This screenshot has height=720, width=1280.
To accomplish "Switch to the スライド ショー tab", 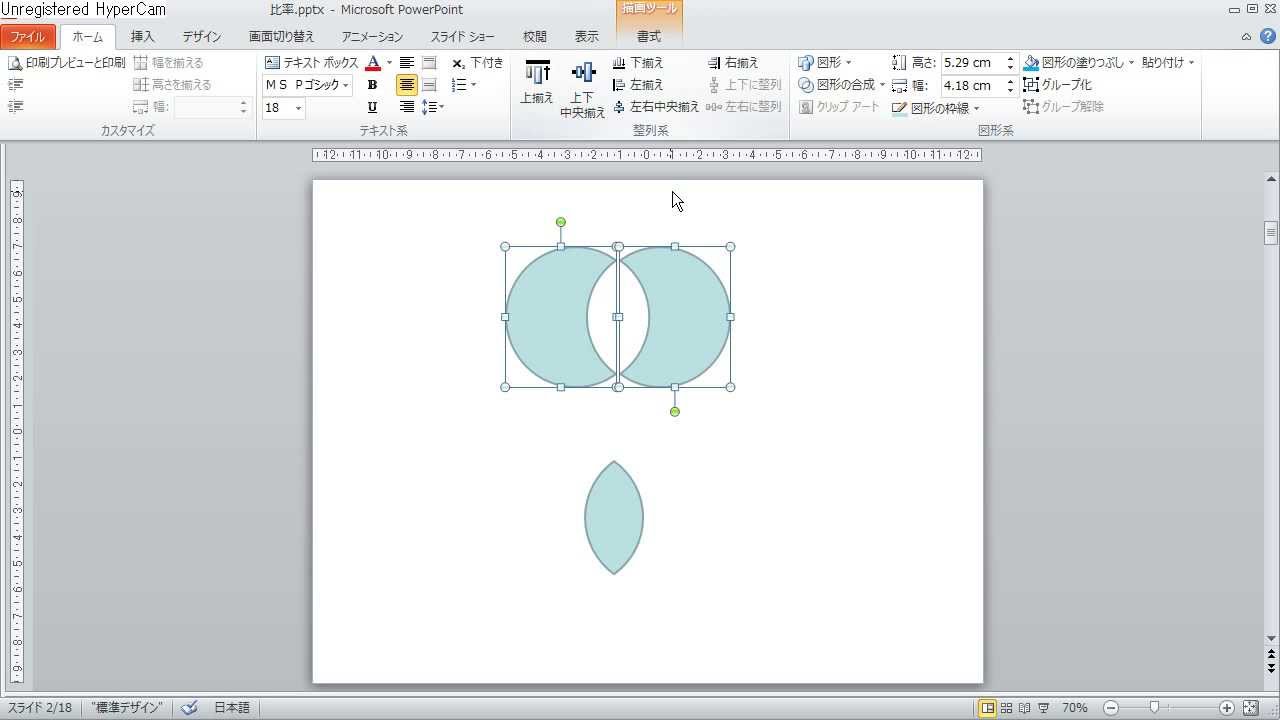I will [x=463, y=36].
